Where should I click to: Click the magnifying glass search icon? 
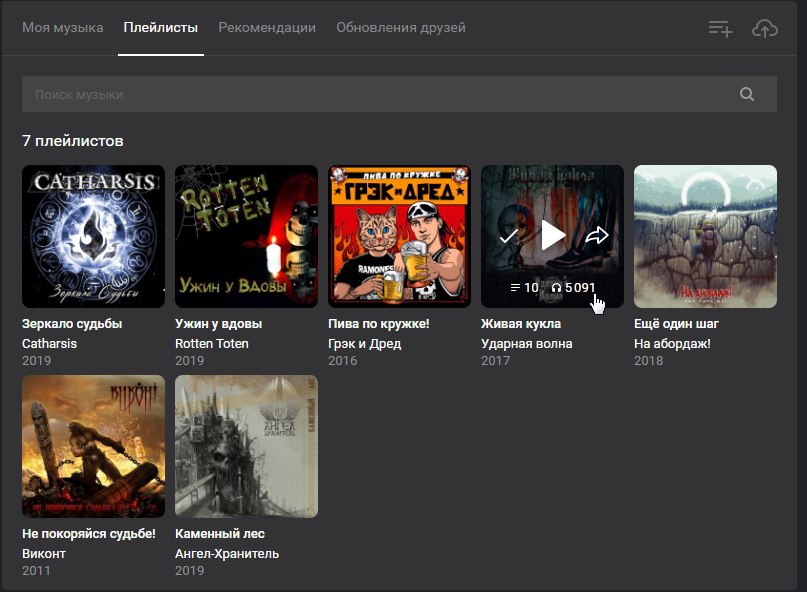click(x=747, y=94)
